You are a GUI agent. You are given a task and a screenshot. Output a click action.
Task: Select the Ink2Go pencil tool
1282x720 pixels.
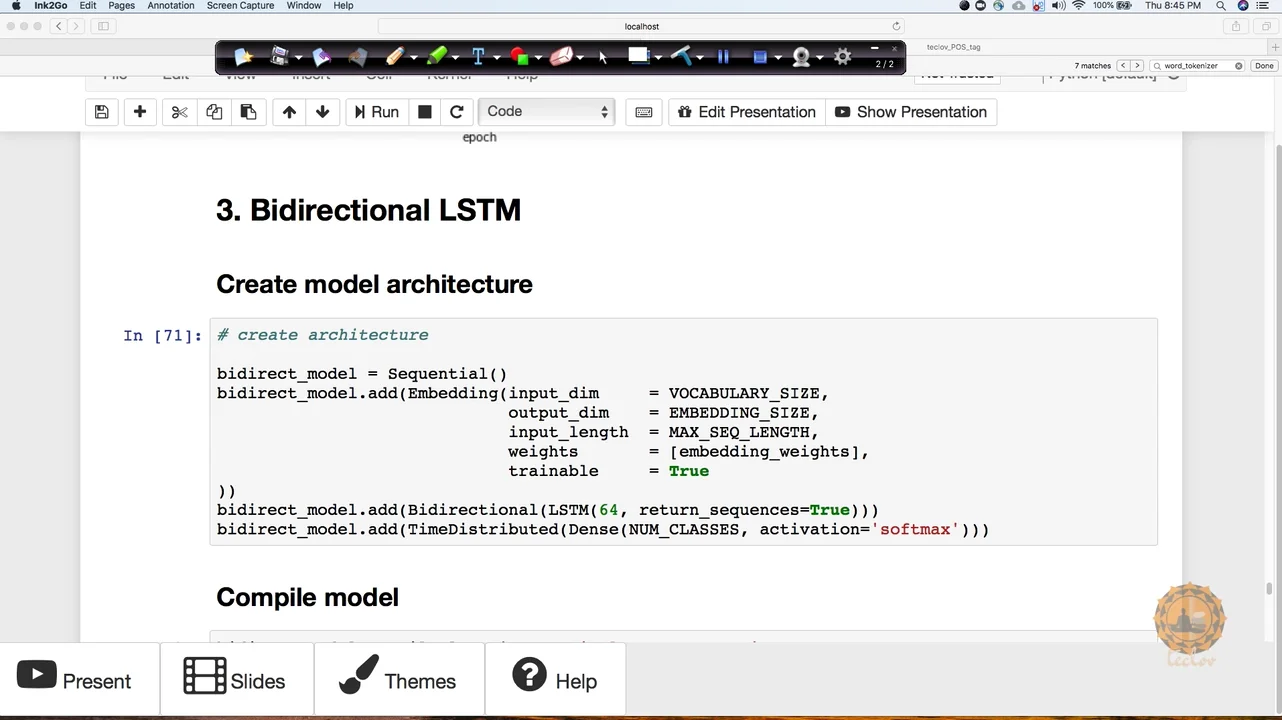click(394, 57)
